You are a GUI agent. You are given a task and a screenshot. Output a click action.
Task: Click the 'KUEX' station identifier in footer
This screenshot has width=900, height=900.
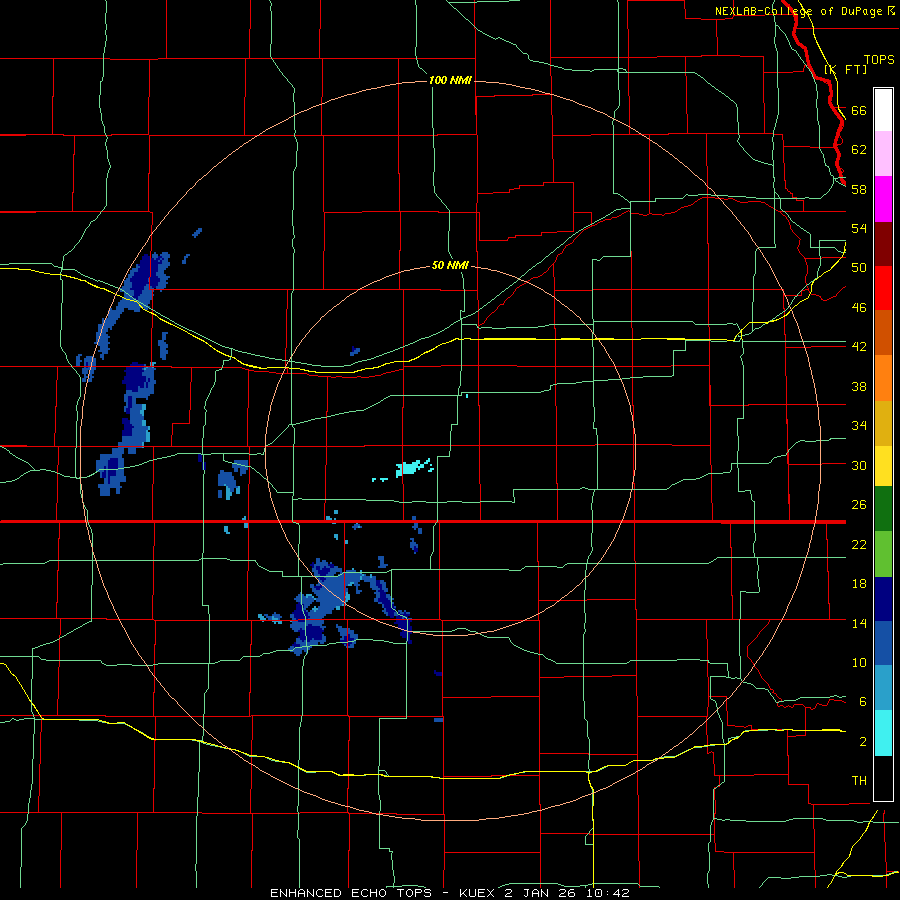click(479, 893)
